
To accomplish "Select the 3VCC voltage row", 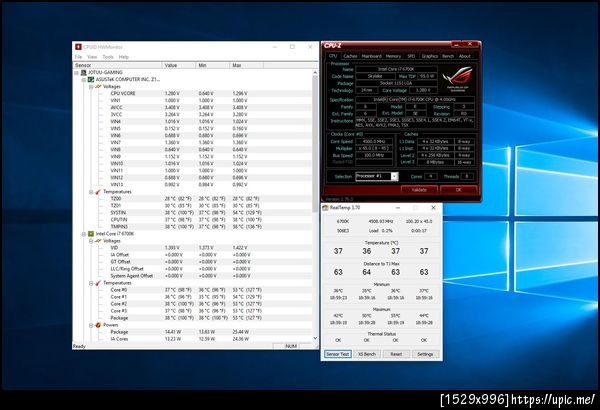I will coord(192,114).
